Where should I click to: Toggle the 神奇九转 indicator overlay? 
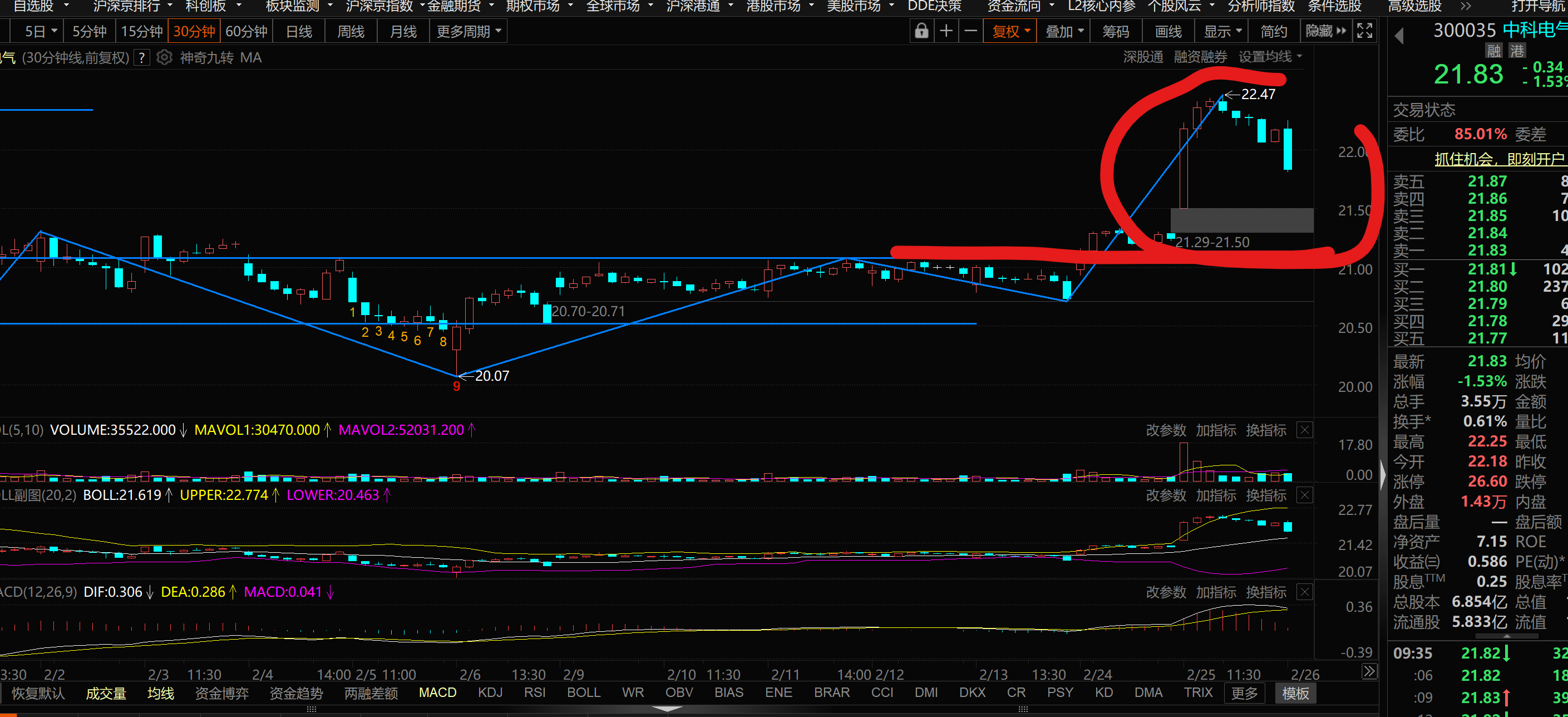[206, 58]
